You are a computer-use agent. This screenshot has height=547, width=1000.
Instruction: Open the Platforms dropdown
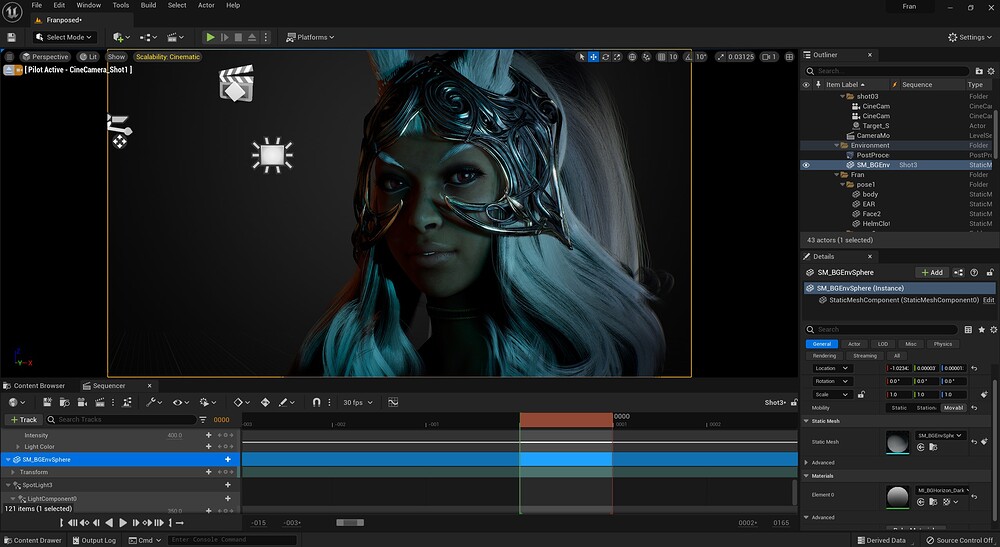tap(310, 37)
